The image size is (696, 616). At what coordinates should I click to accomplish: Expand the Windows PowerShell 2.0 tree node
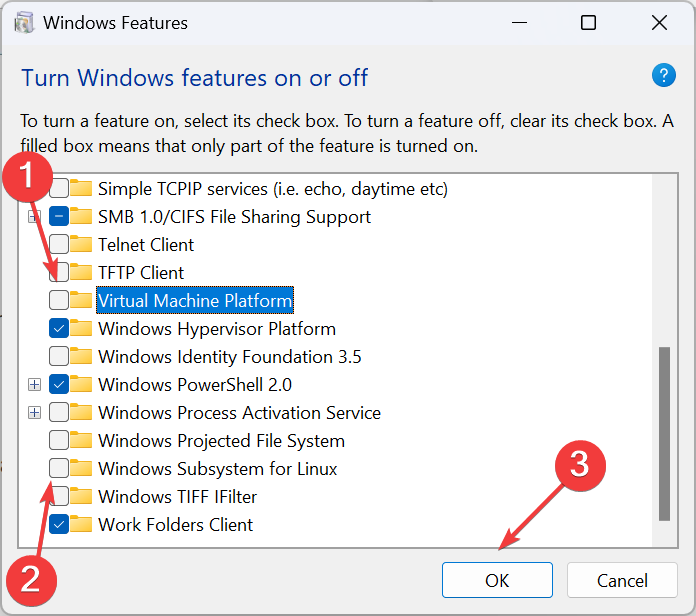[x=35, y=384]
